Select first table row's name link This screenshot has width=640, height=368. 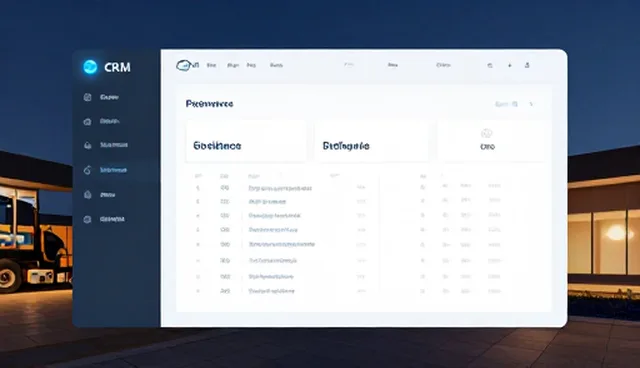pos(280,188)
